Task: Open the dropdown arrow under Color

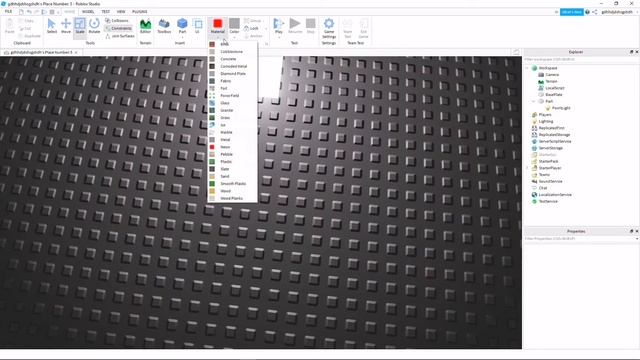Action: coord(234,37)
